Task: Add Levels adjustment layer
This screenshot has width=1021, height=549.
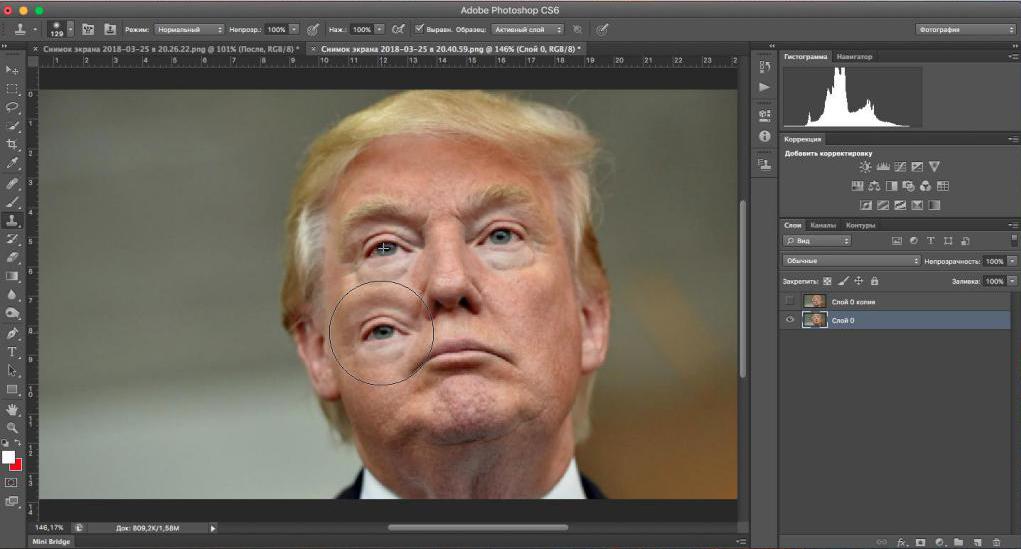Action: (x=883, y=167)
